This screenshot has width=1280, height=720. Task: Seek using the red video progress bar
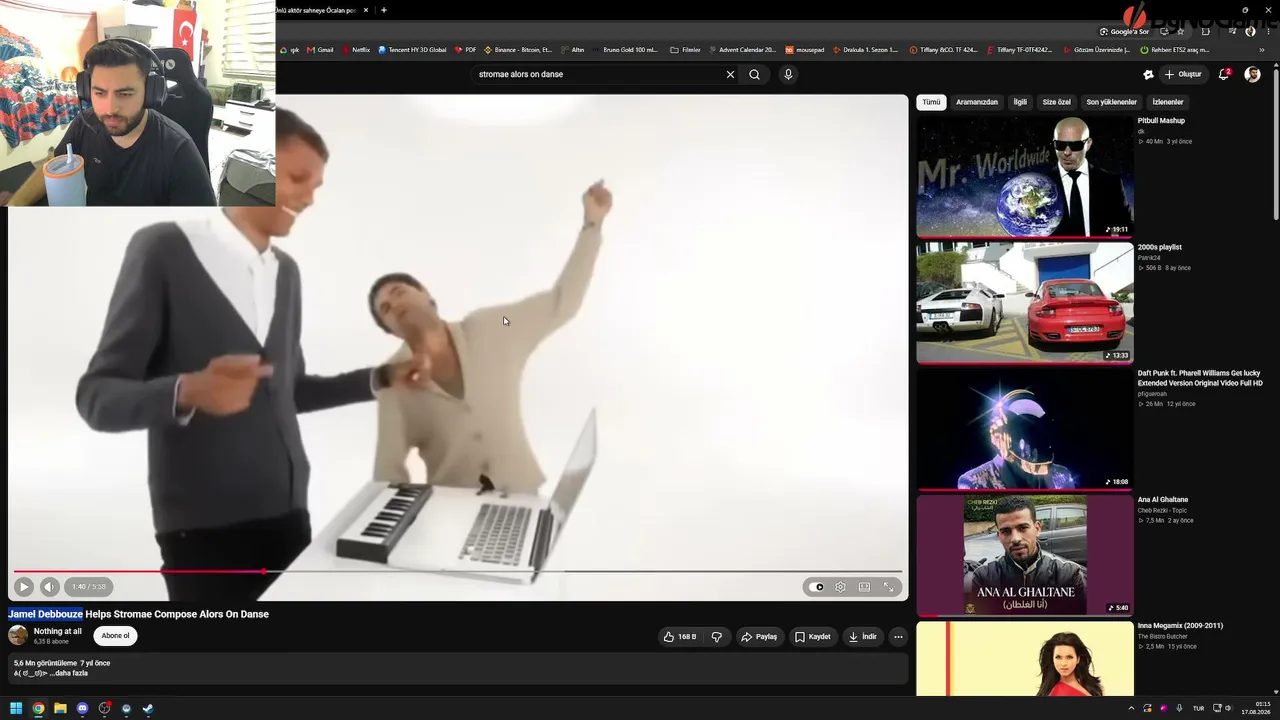coord(457,571)
